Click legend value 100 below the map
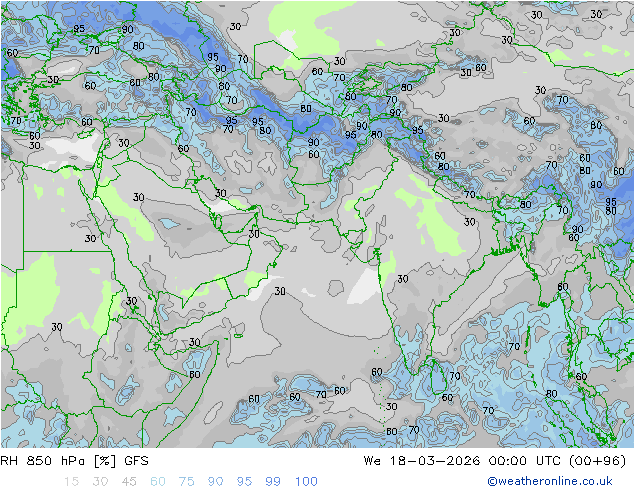This screenshot has width=634, height=490. (x=306, y=482)
